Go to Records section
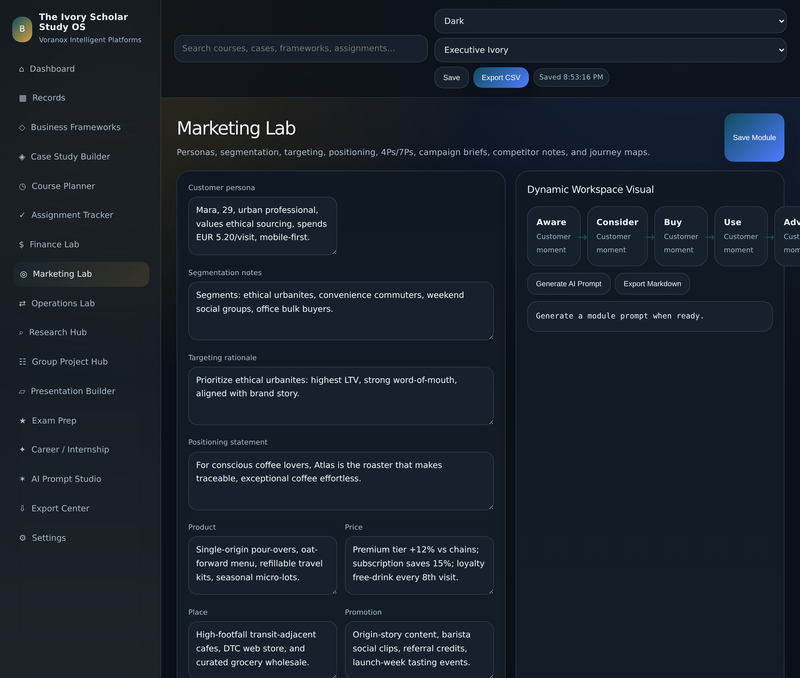800x678 pixels. [81, 98]
